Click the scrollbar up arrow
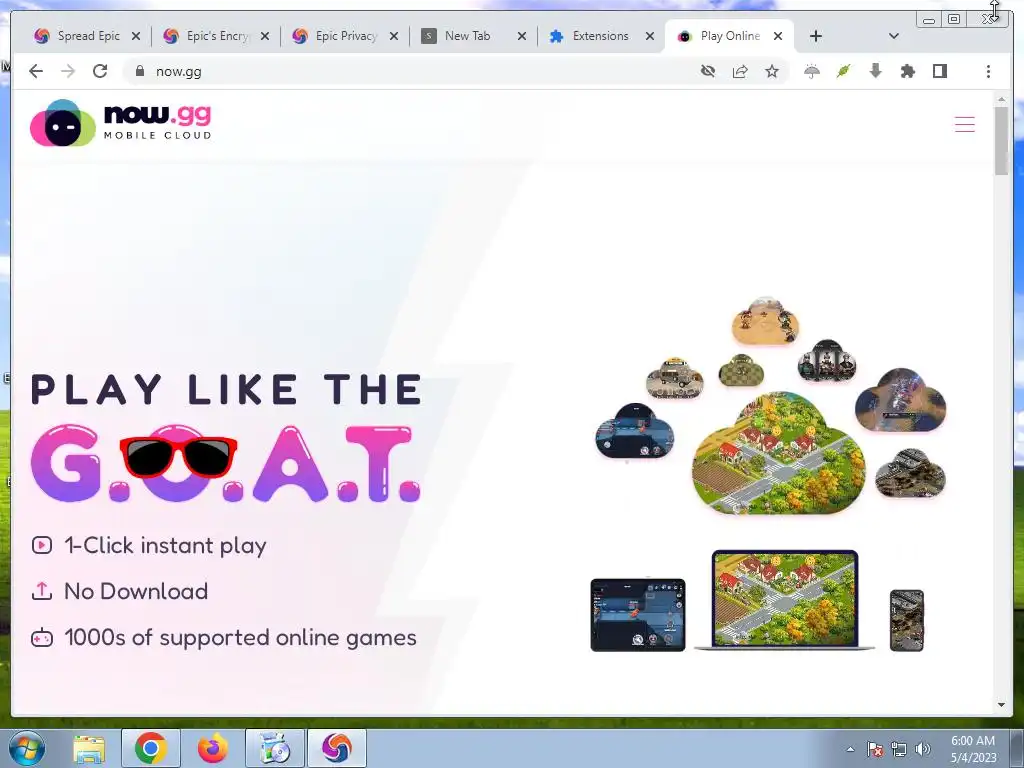Viewport: 1024px width, 768px height. 1001,99
